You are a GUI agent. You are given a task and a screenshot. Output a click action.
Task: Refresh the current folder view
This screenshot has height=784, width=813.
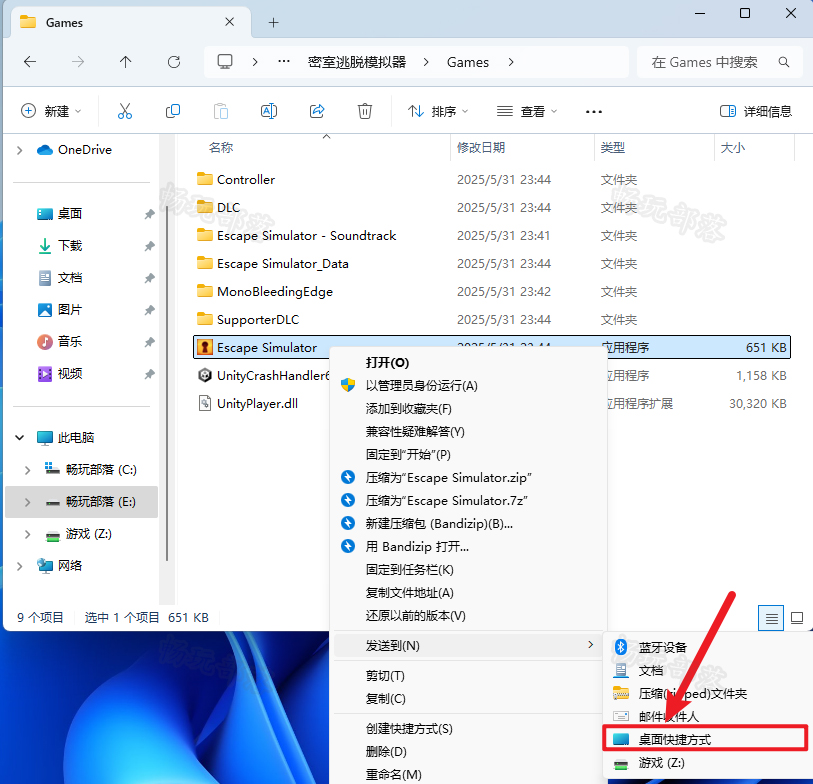(x=174, y=62)
